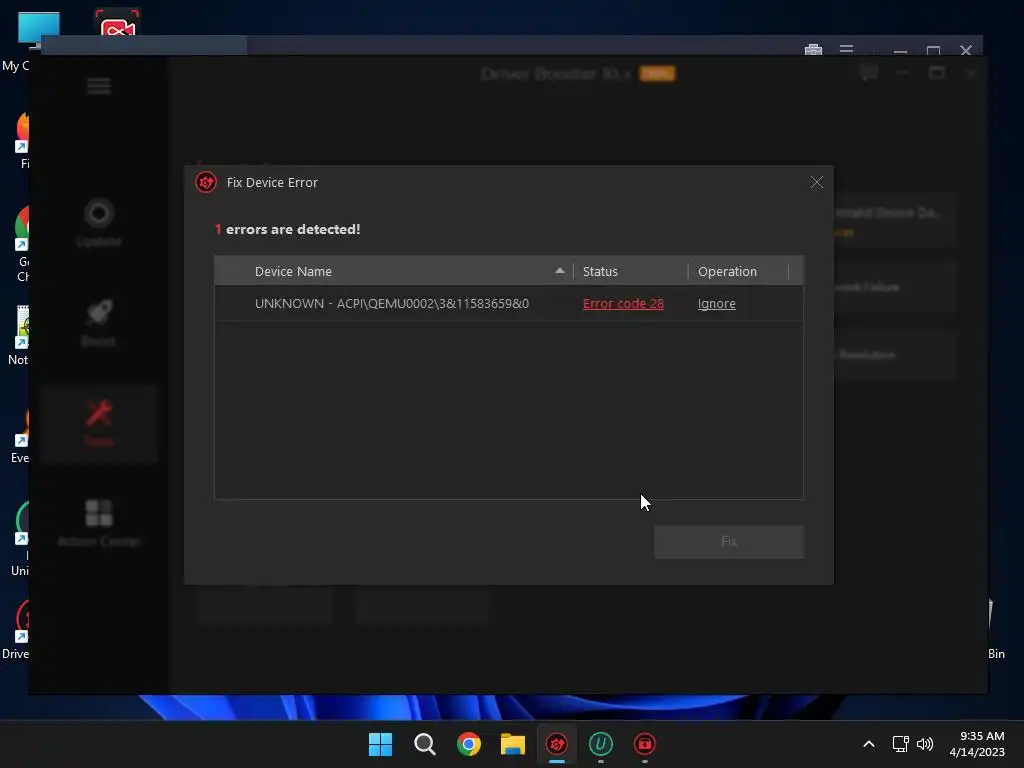This screenshot has width=1024, height=768.
Task: Open the Driver Booster hamburger menu
Action: (x=99, y=86)
